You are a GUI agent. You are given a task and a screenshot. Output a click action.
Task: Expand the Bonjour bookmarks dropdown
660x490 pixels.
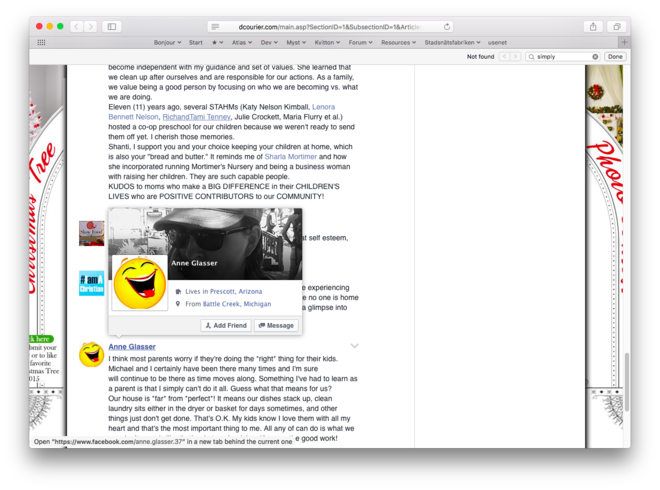tap(167, 43)
